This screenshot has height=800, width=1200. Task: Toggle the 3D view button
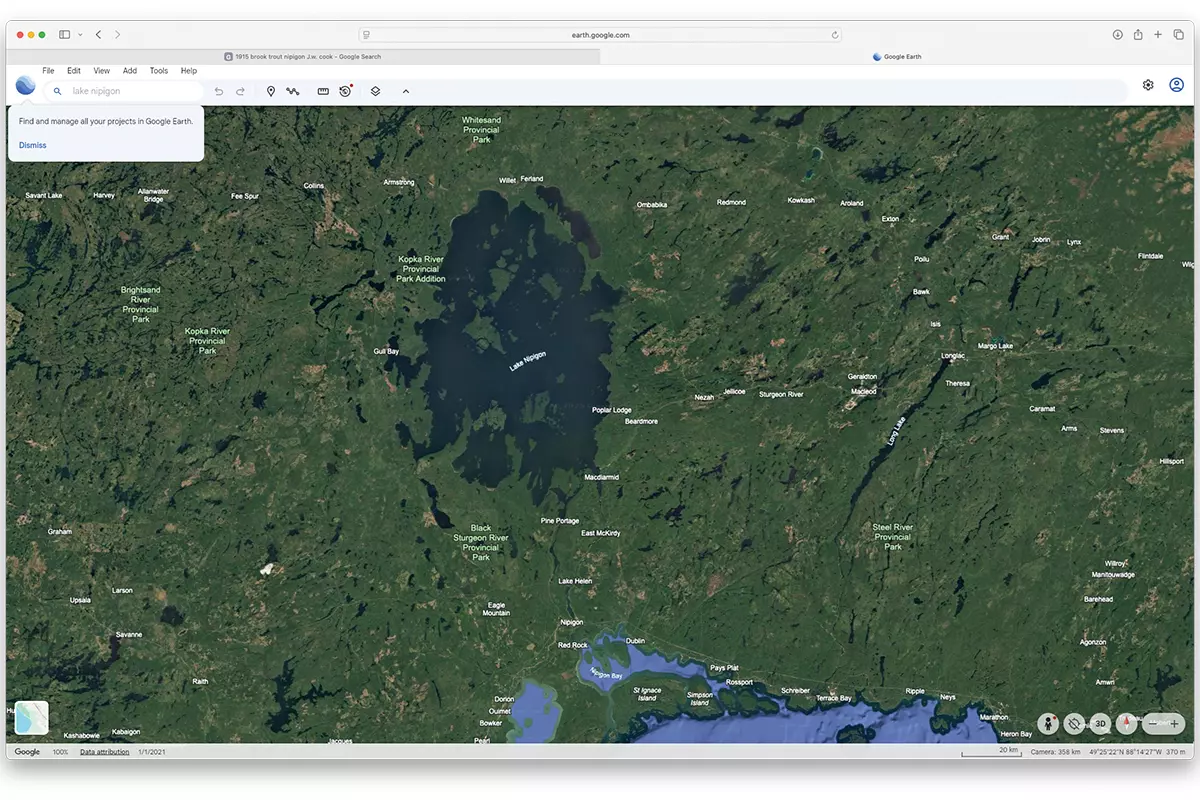pyautogui.click(x=1100, y=723)
